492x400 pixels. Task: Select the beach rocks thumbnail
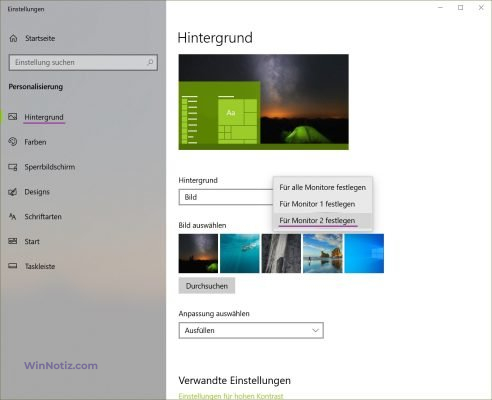click(323, 253)
